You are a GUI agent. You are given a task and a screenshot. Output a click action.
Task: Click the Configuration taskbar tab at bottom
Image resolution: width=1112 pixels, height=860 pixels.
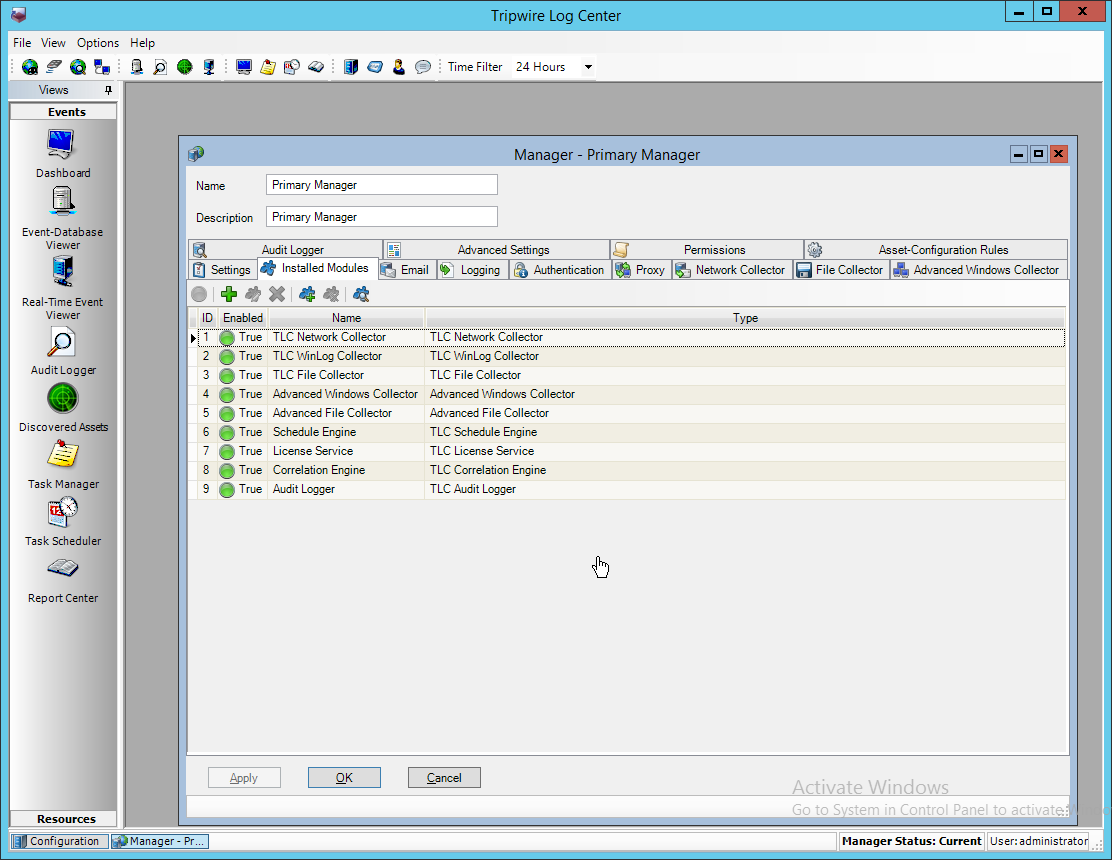pos(59,841)
